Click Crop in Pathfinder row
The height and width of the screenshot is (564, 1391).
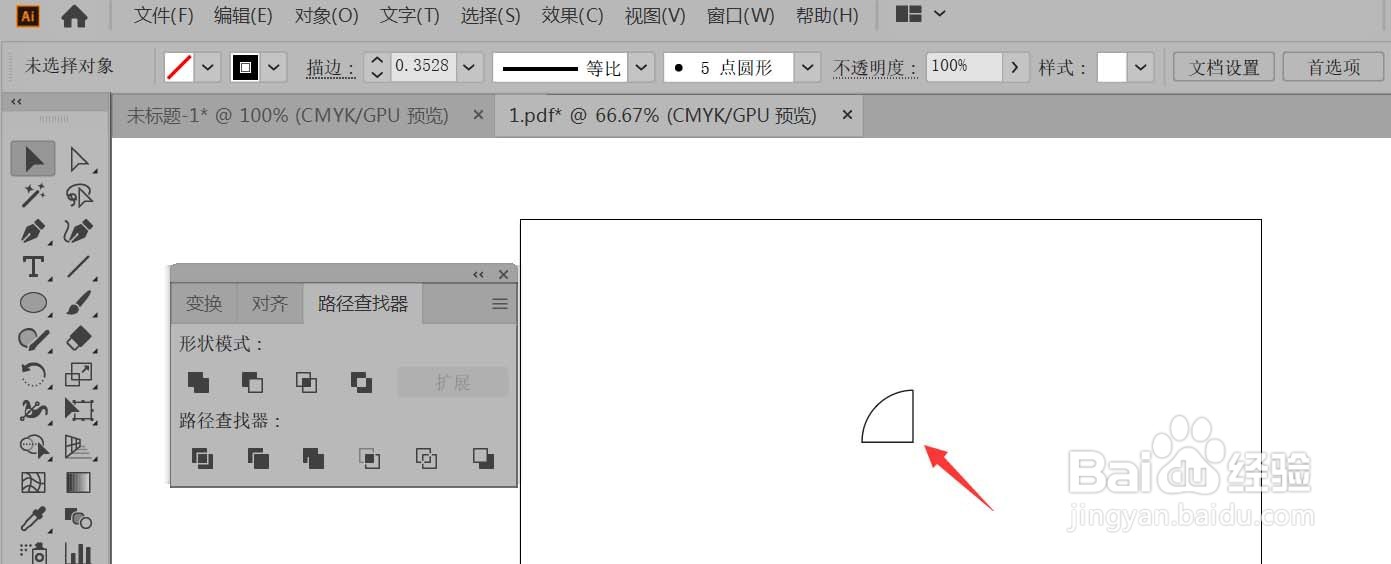pyautogui.click(x=370, y=458)
